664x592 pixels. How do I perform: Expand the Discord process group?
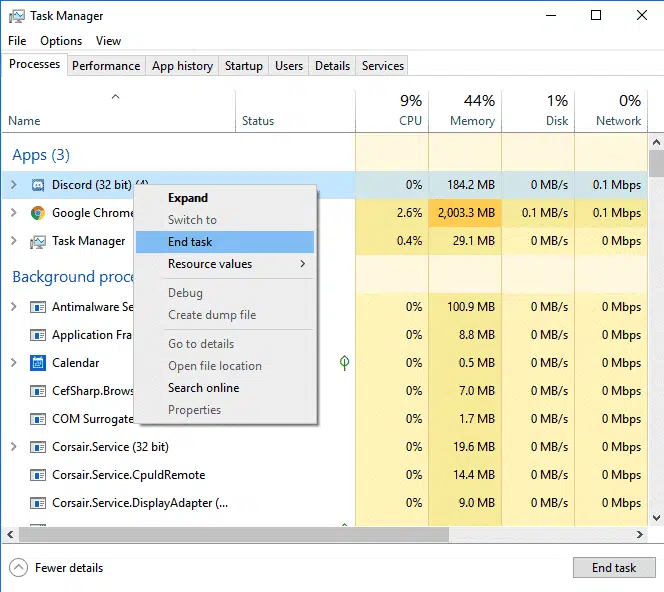click(14, 185)
